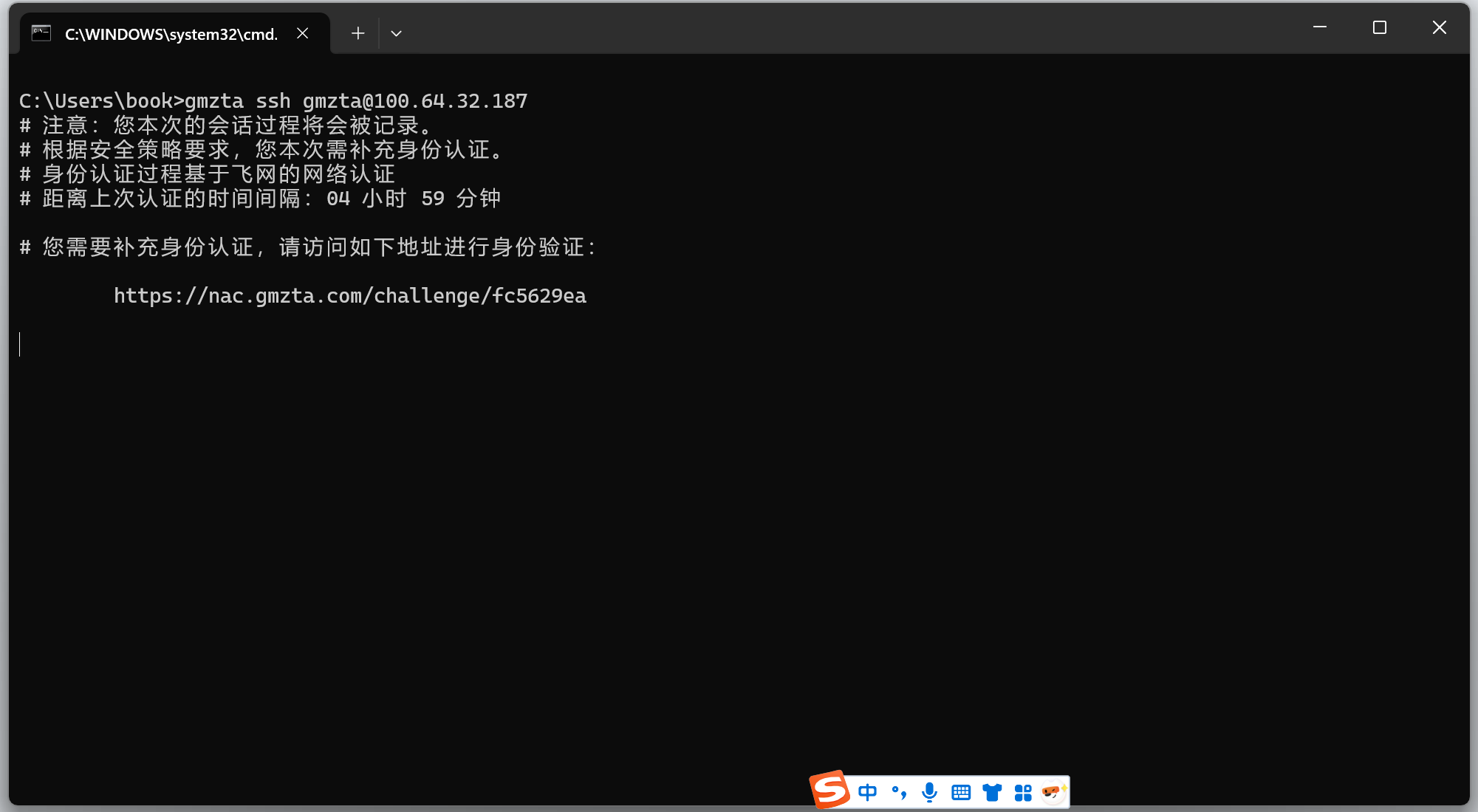Start voice input with microphone icon
This screenshot has height=812, width=1478.
930,793
